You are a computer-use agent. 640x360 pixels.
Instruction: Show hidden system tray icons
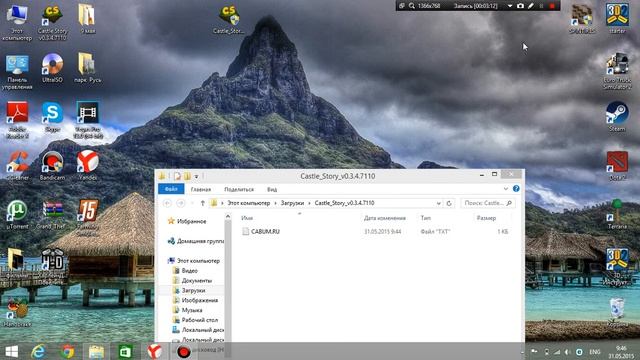(x=522, y=352)
